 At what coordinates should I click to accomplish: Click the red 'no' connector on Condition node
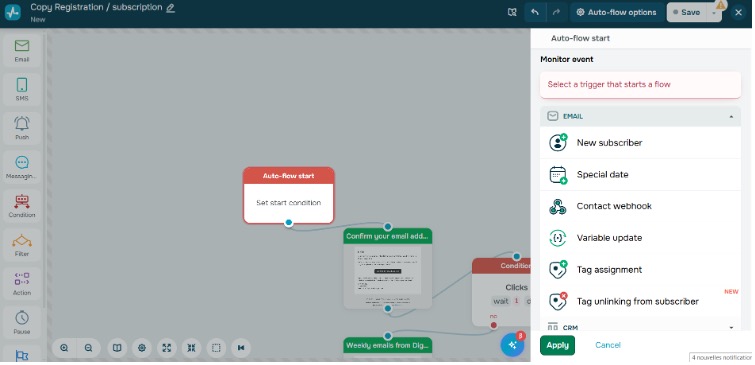coord(494,325)
